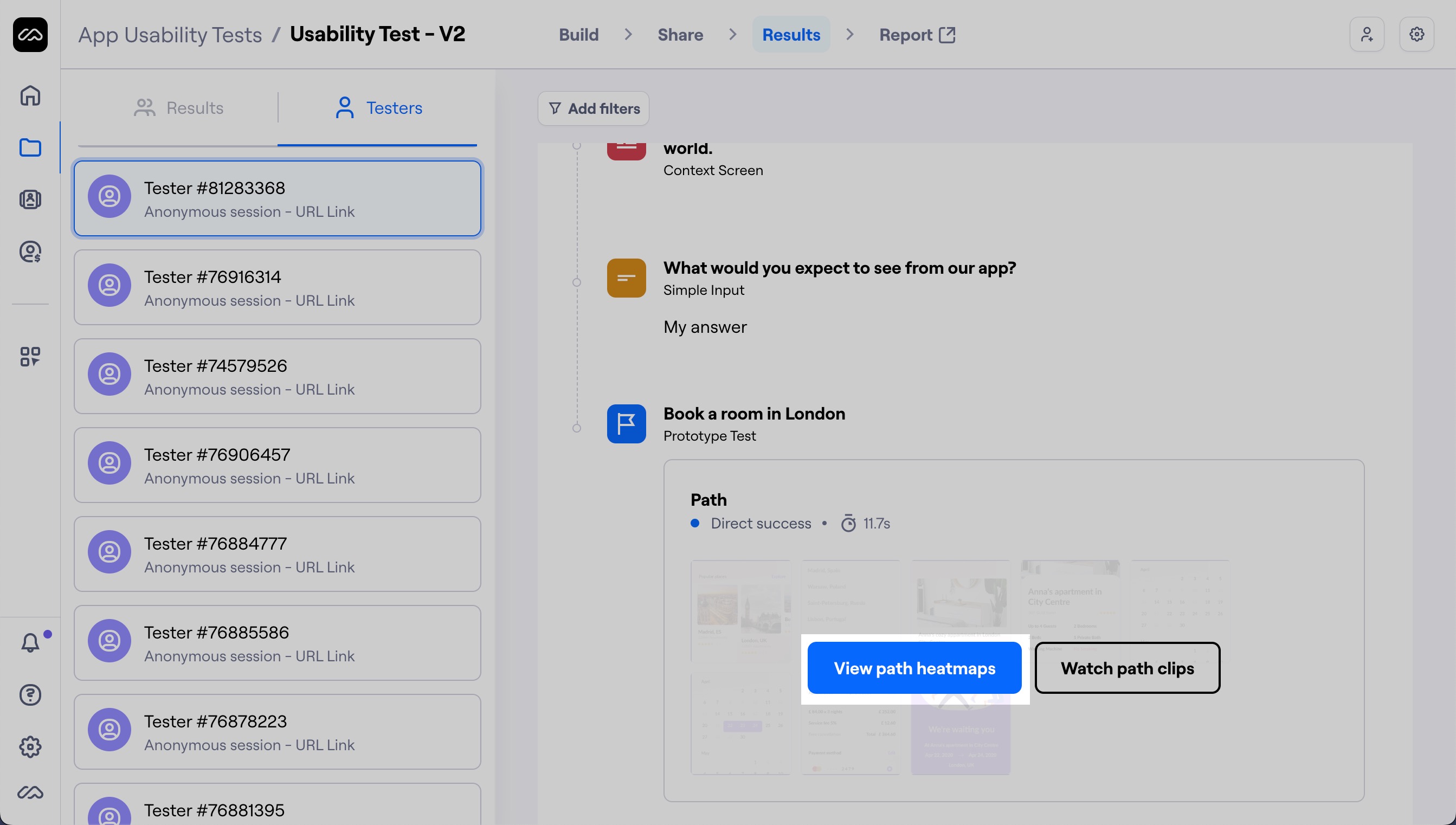Select Tester #76878223 row
The width and height of the screenshot is (1456, 825).
(278, 732)
